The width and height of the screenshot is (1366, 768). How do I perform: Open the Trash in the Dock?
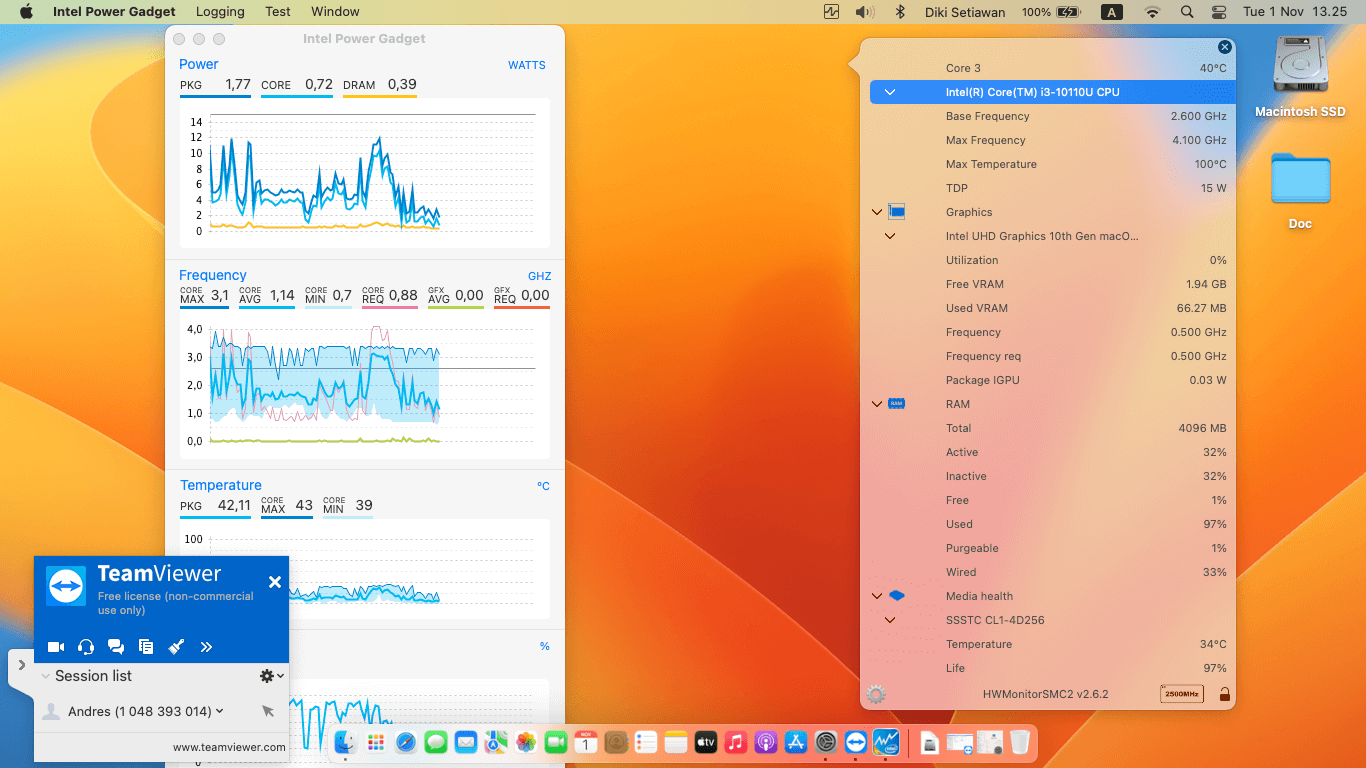[x=1019, y=741]
